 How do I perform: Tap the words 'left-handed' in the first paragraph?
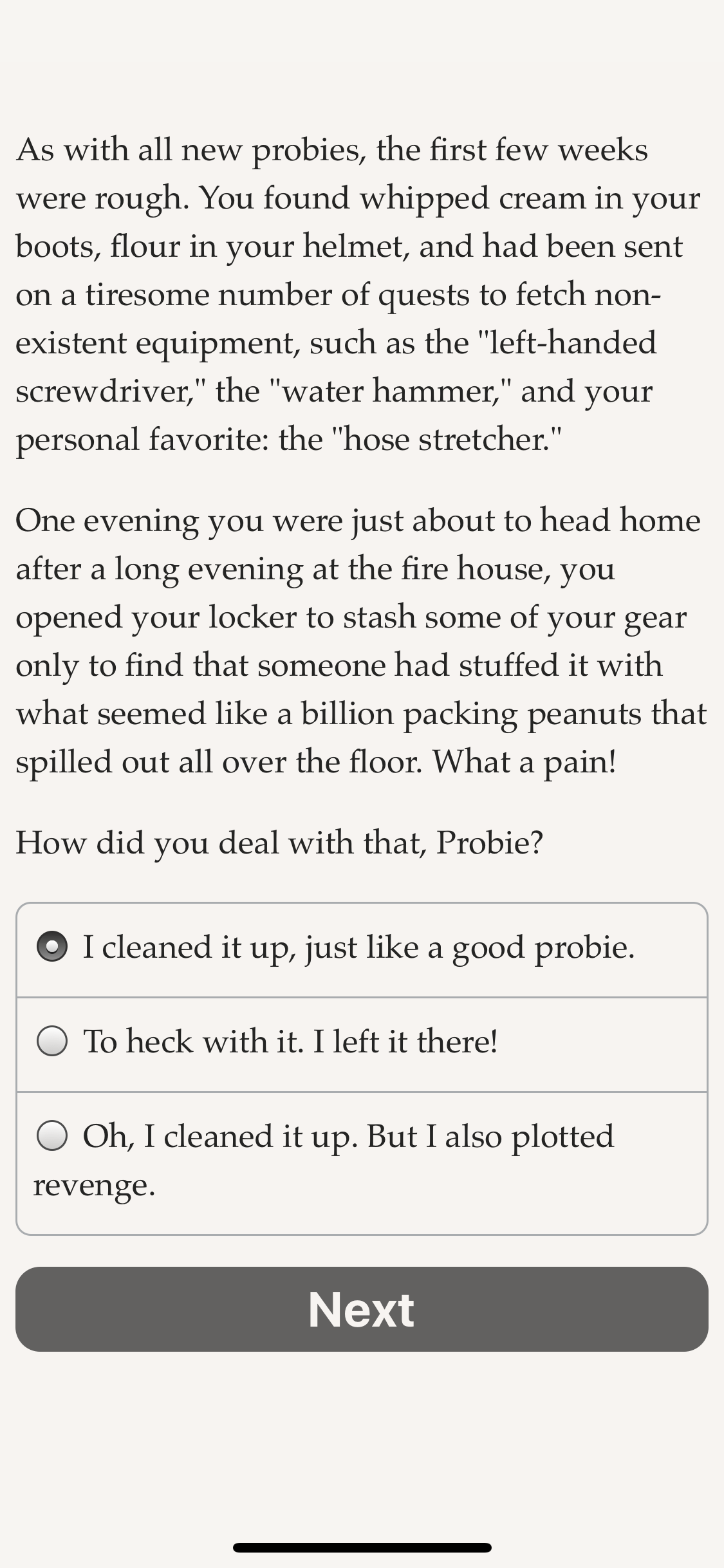573,342
